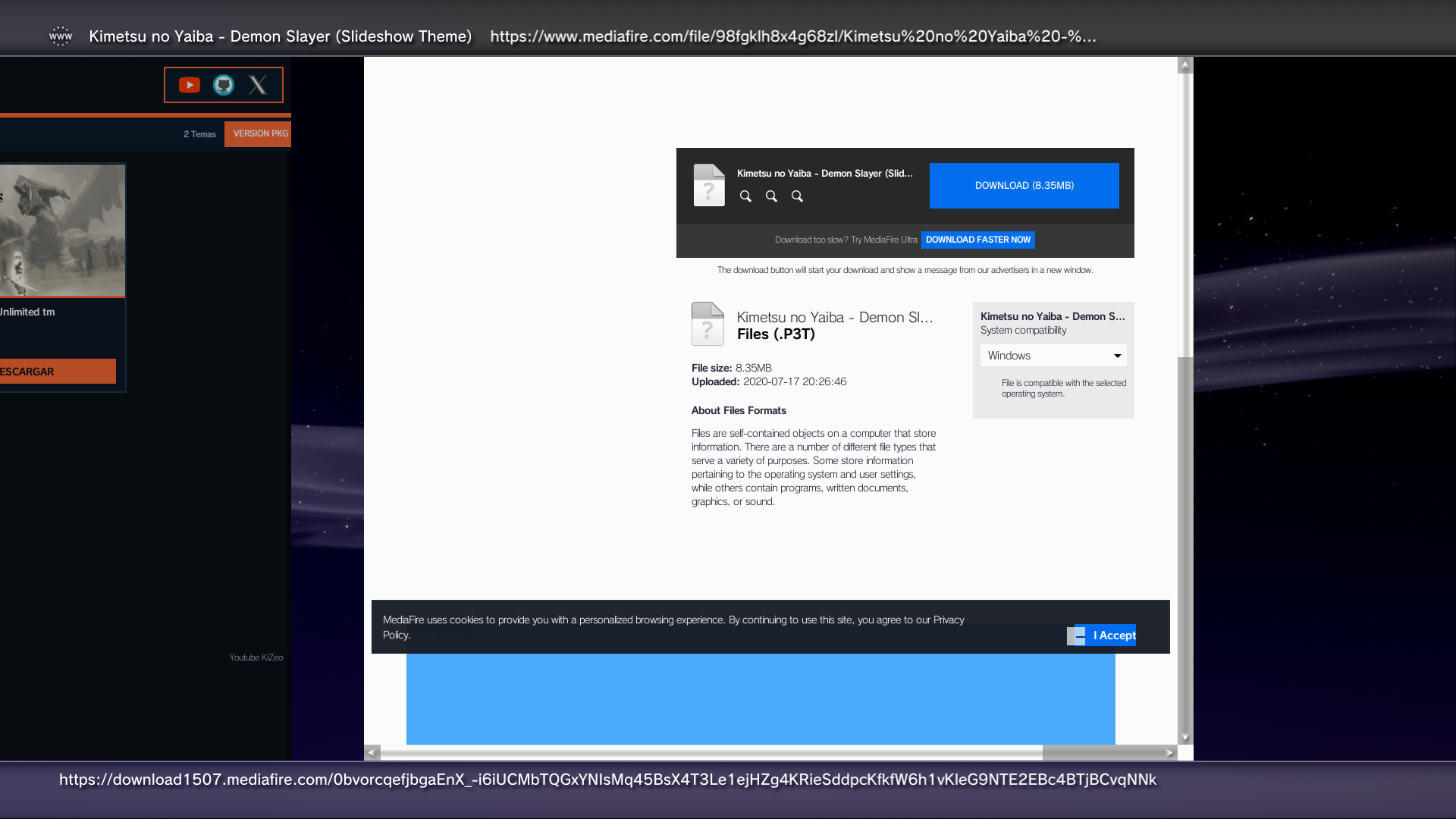The image size is (1456, 819).
Task: Open the Youtube KiZeo link
Action: 256,657
